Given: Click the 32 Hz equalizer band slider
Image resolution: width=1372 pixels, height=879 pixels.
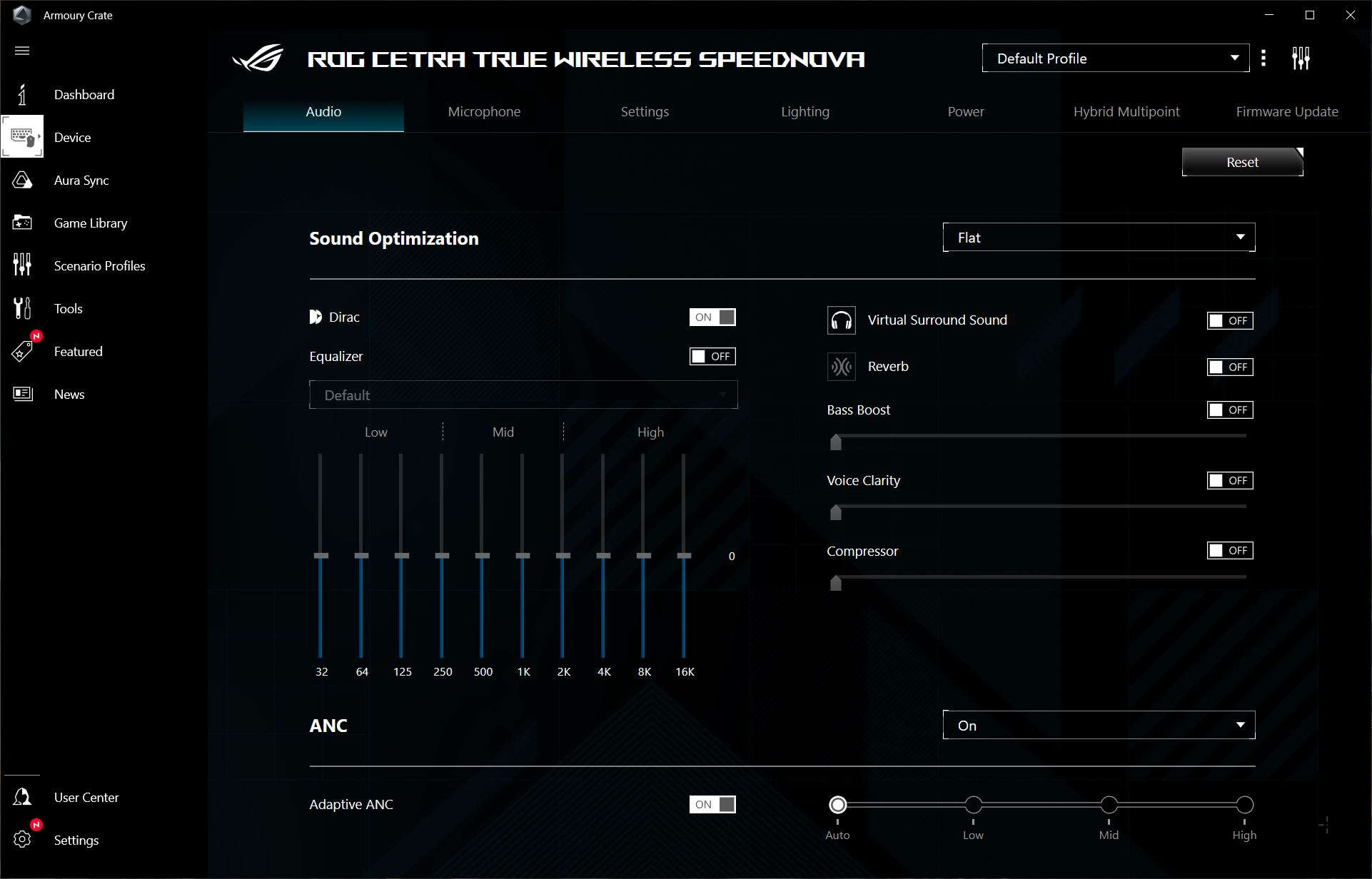Looking at the screenshot, I should (321, 555).
